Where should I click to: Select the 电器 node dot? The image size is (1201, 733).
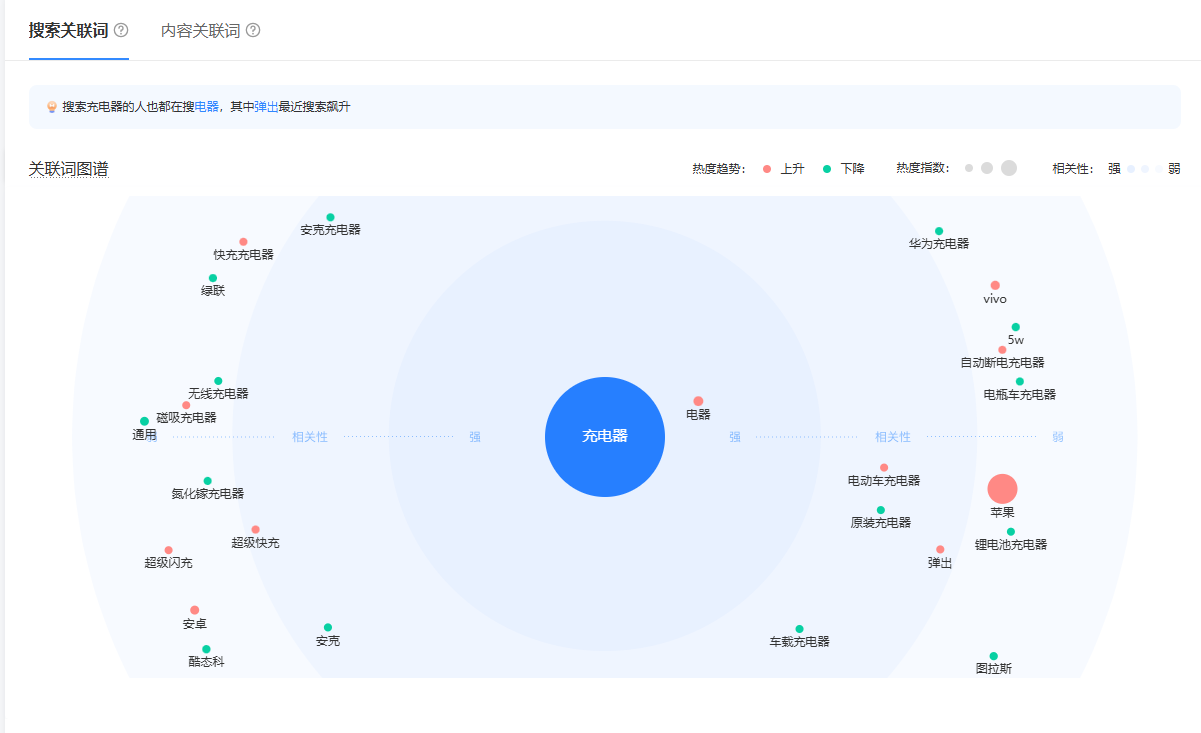pyautogui.click(x=698, y=401)
